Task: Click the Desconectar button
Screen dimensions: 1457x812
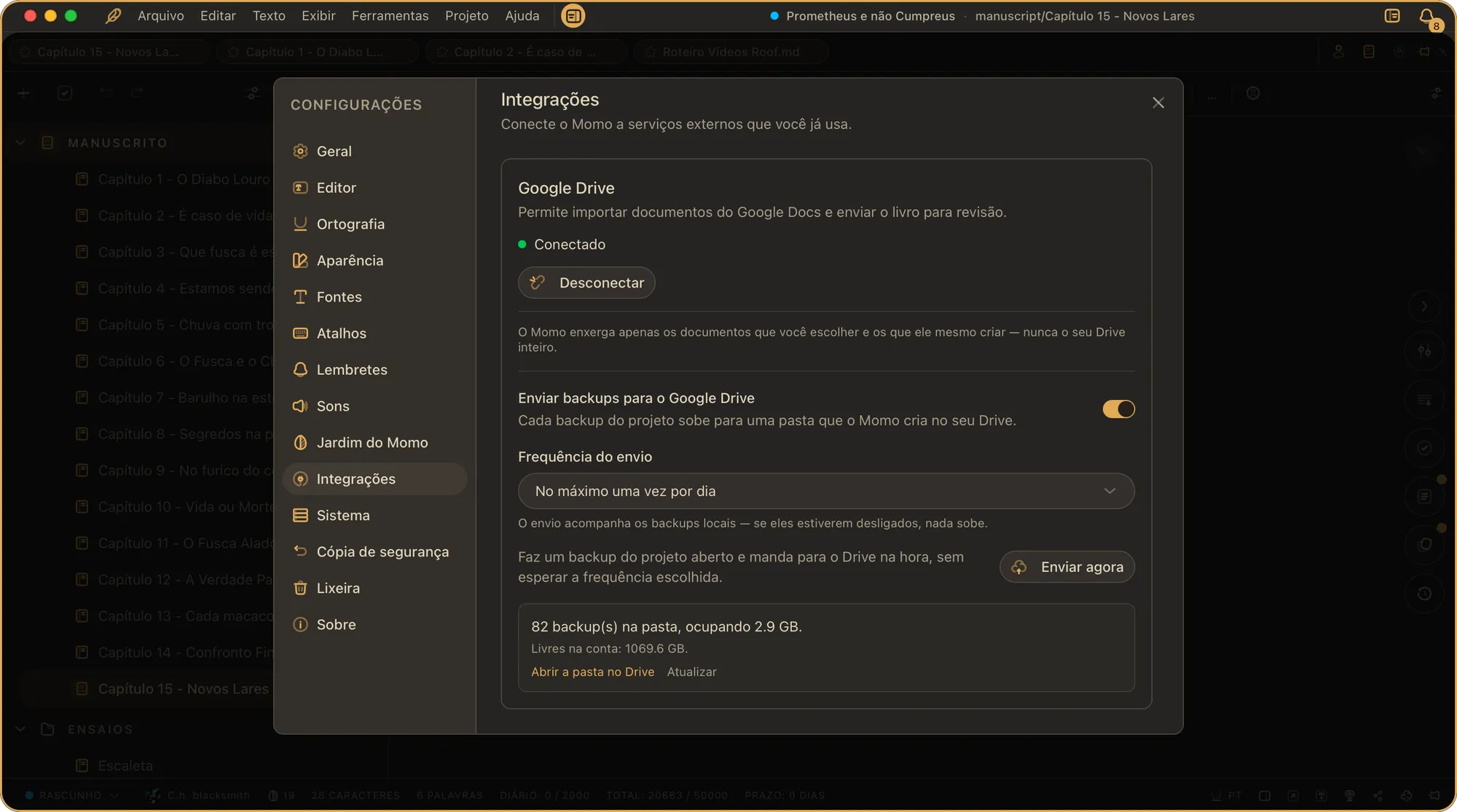Action: click(586, 283)
